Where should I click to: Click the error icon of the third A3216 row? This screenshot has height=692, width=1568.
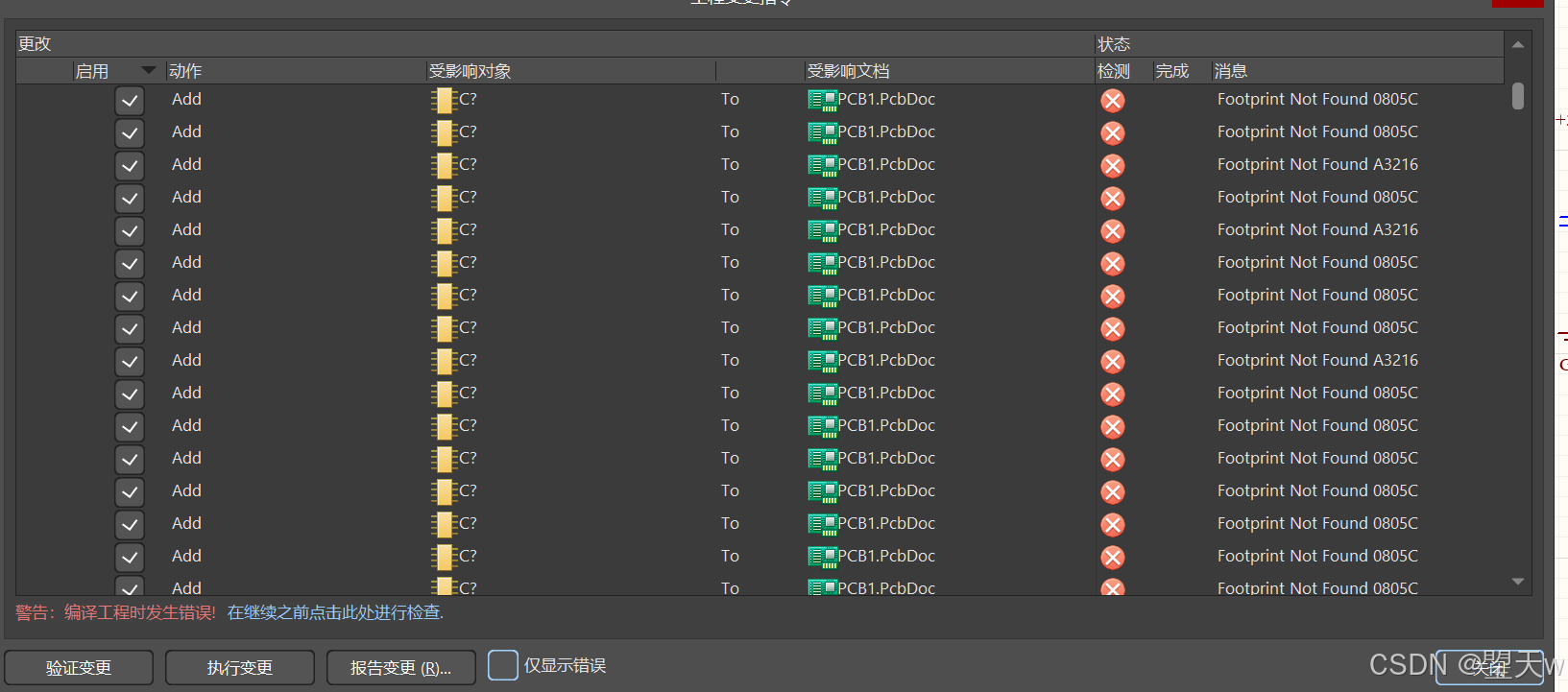(x=1113, y=362)
